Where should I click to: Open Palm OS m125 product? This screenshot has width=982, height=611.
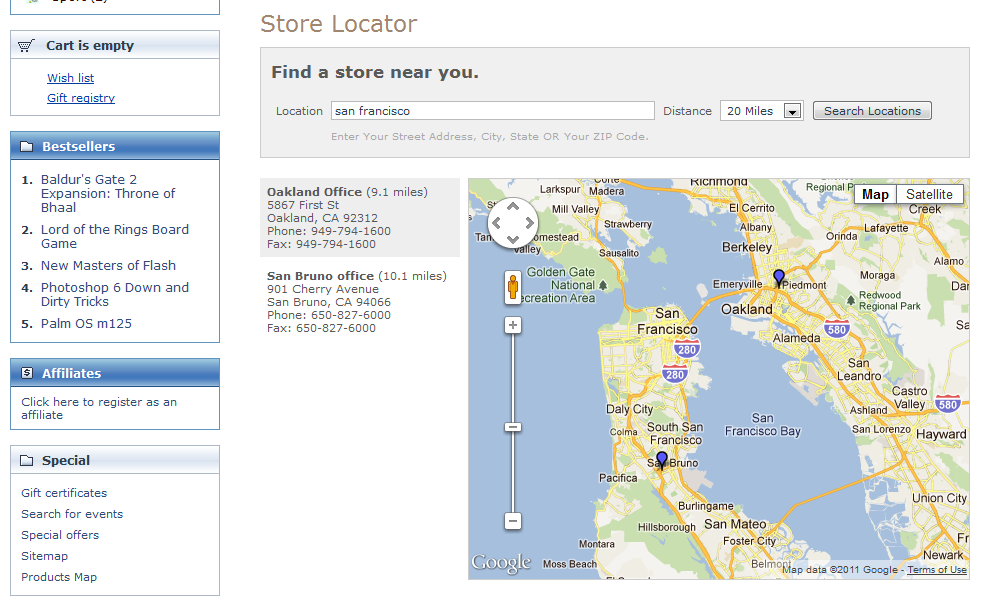click(x=86, y=324)
